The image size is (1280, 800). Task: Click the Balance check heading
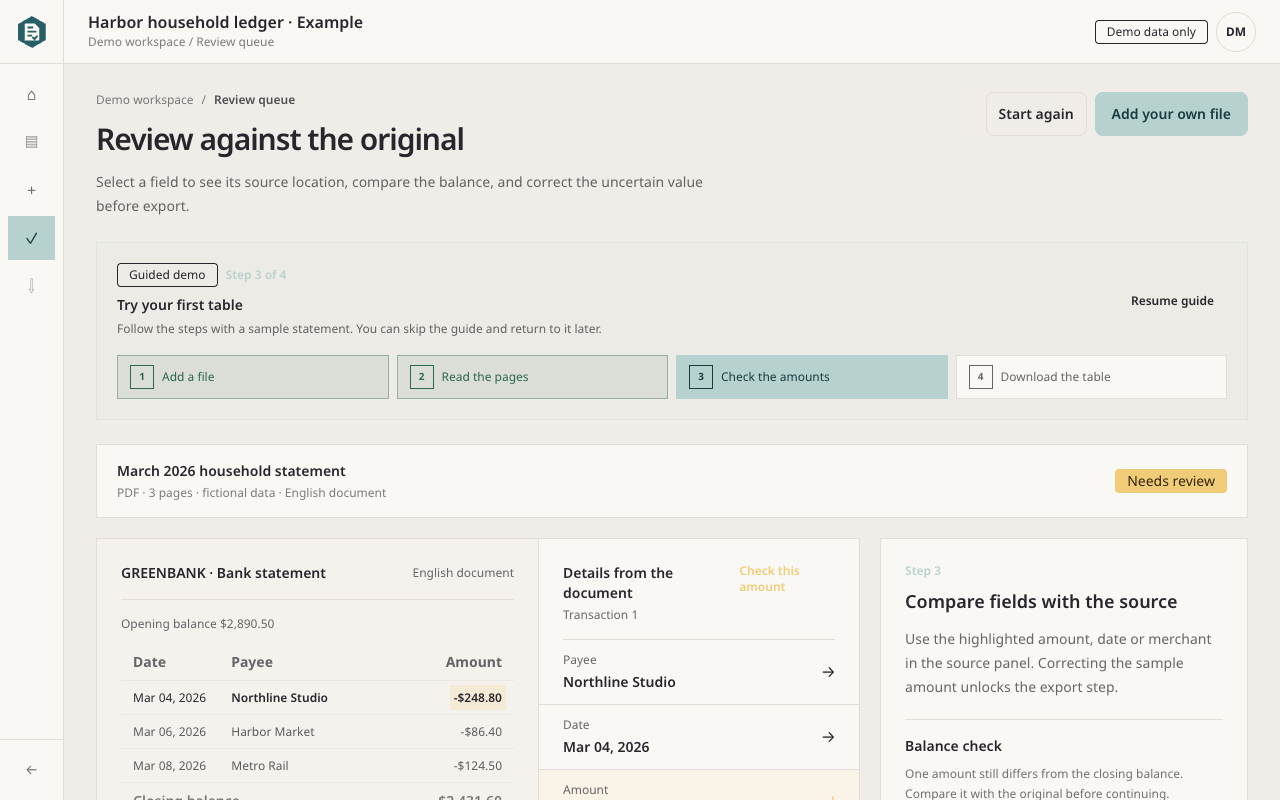953,746
